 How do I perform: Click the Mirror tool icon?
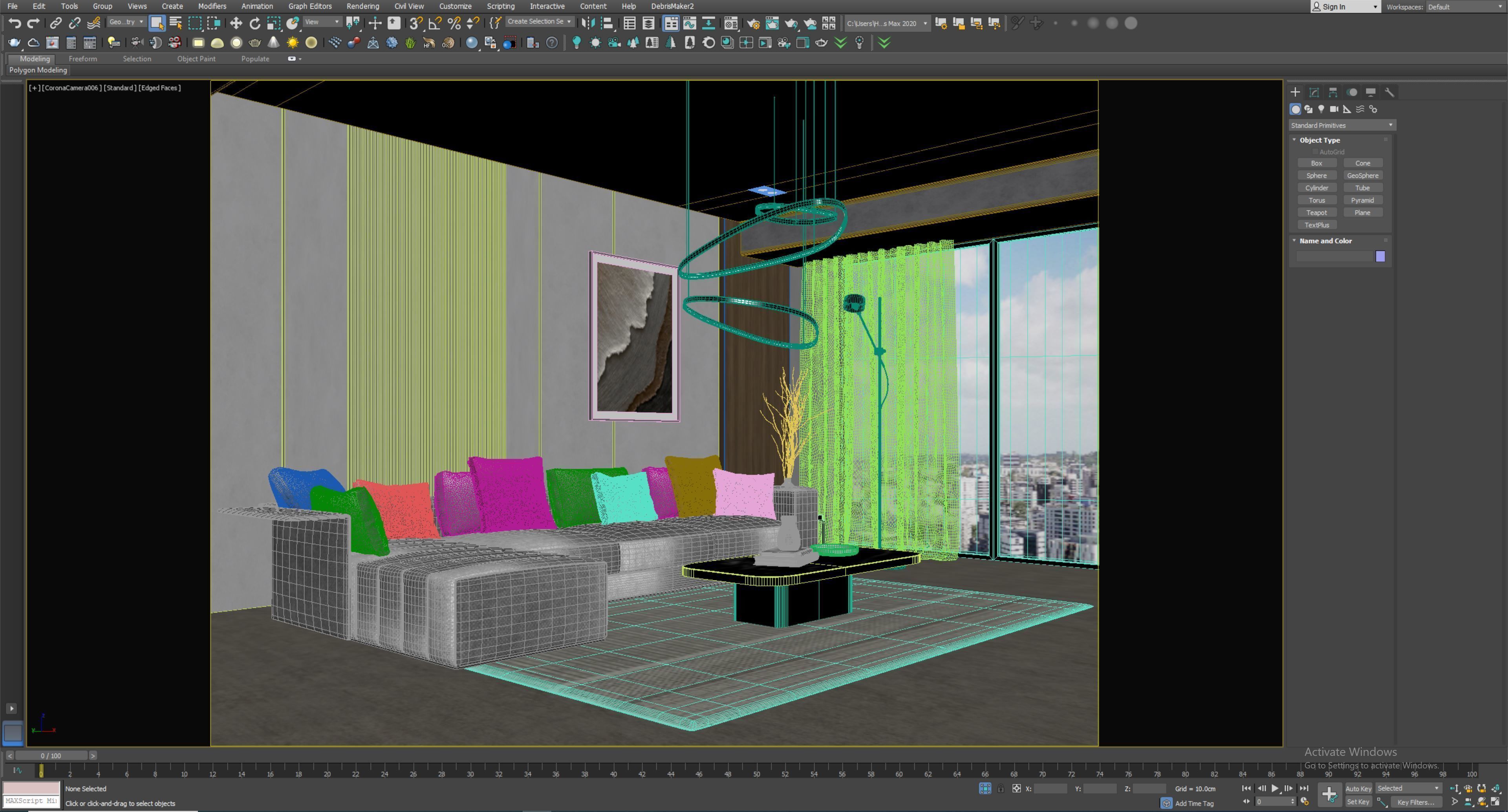(x=588, y=23)
